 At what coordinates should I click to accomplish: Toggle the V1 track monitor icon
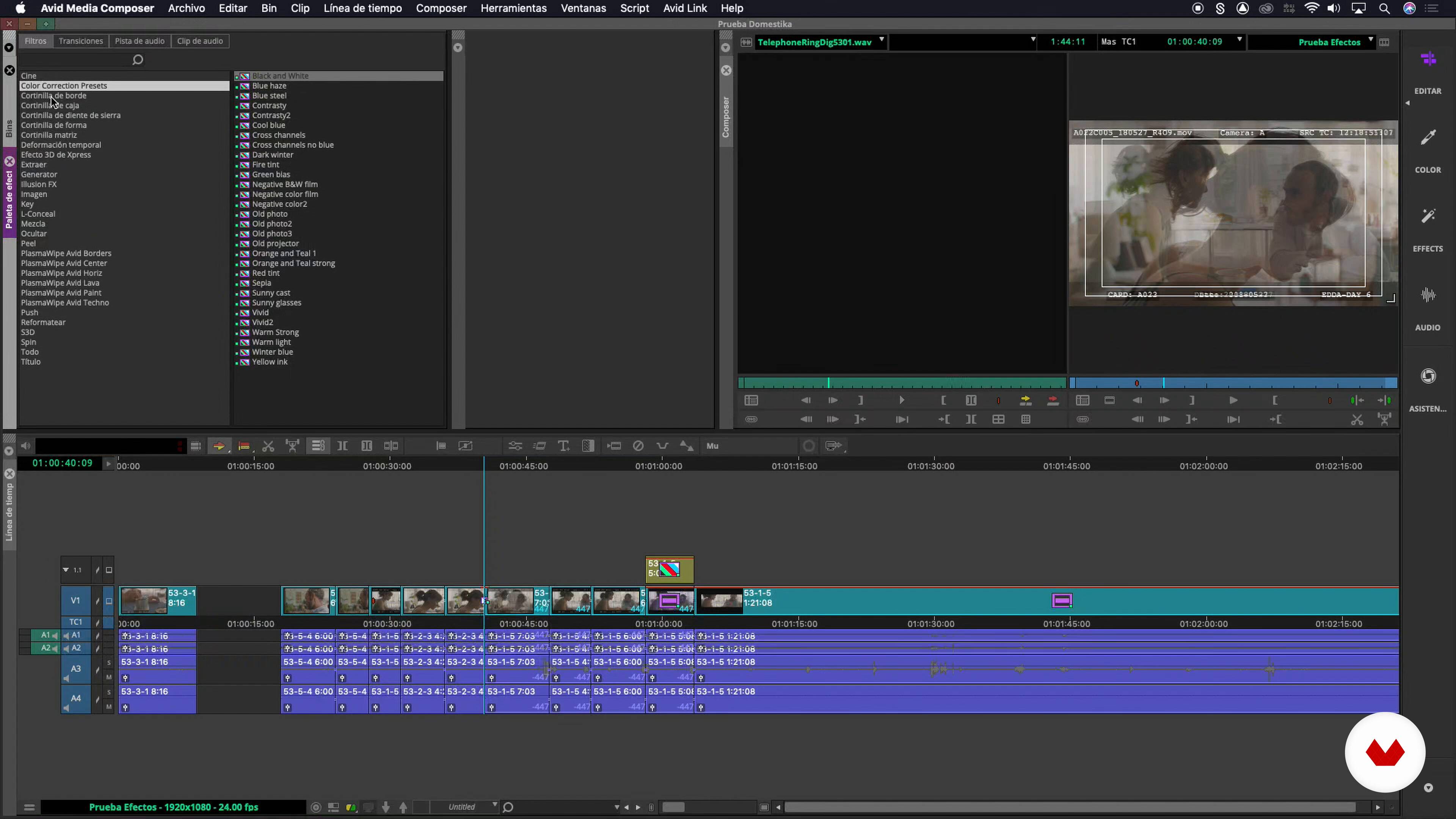(109, 601)
